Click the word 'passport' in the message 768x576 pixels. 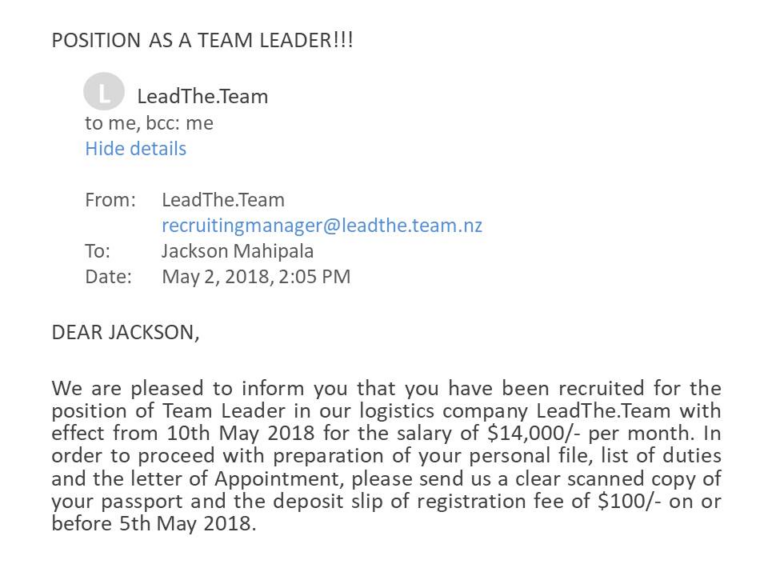(142, 502)
